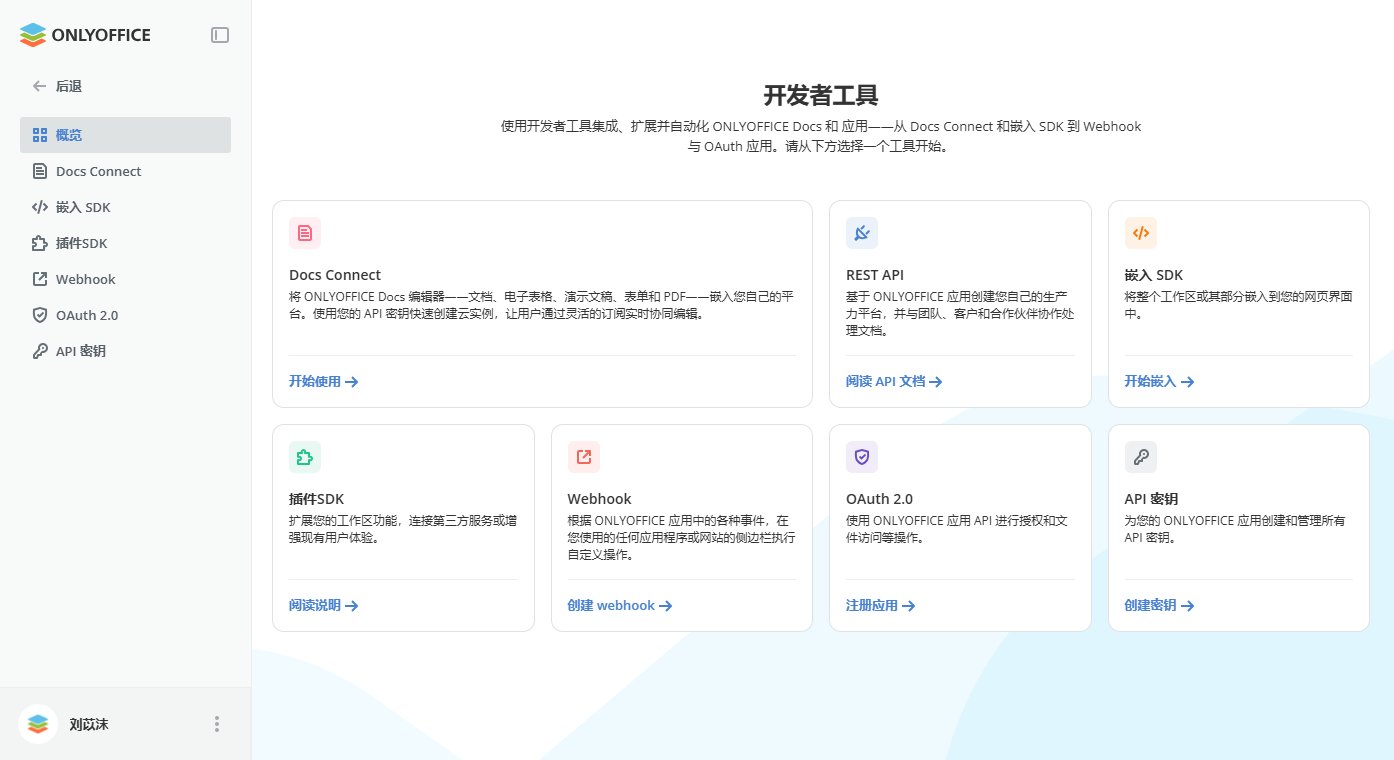
Task: Click the back arrow icon beside 后退
Action: pos(40,86)
